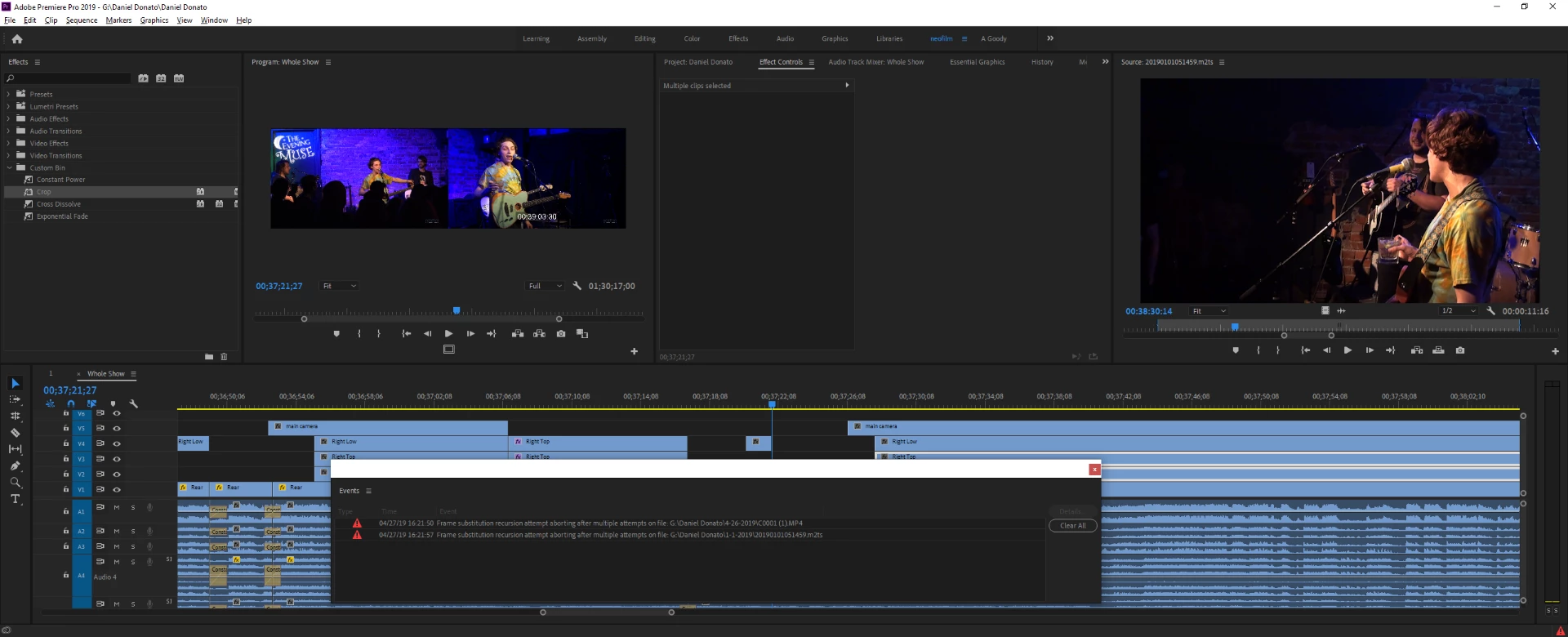Select the Pen tool
Viewport: 1568px width, 637px height.
pos(15,465)
